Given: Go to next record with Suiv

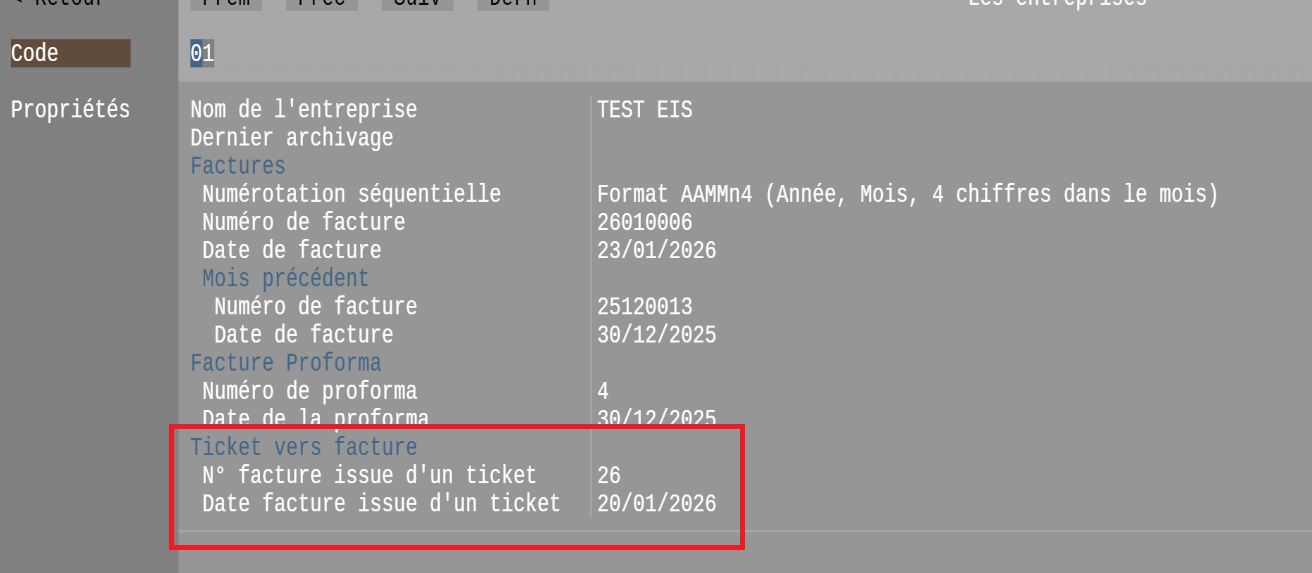Looking at the screenshot, I should pos(417,3).
